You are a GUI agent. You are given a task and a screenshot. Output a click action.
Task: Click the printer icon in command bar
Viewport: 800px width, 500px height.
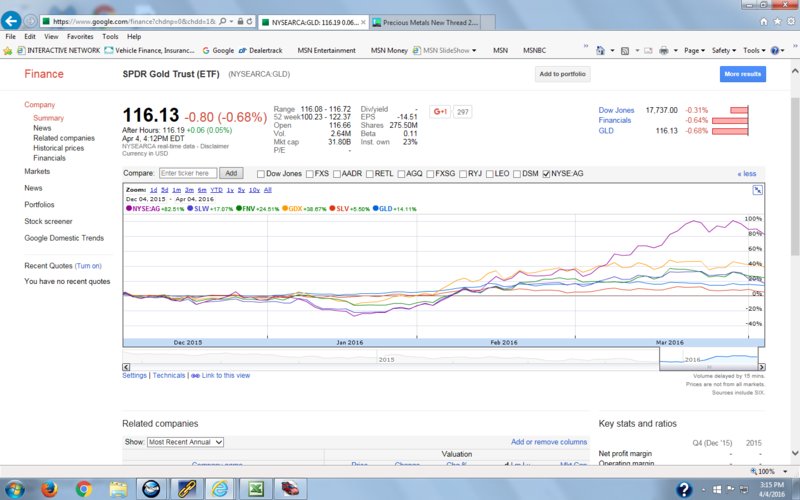click(x=663, y=51)
